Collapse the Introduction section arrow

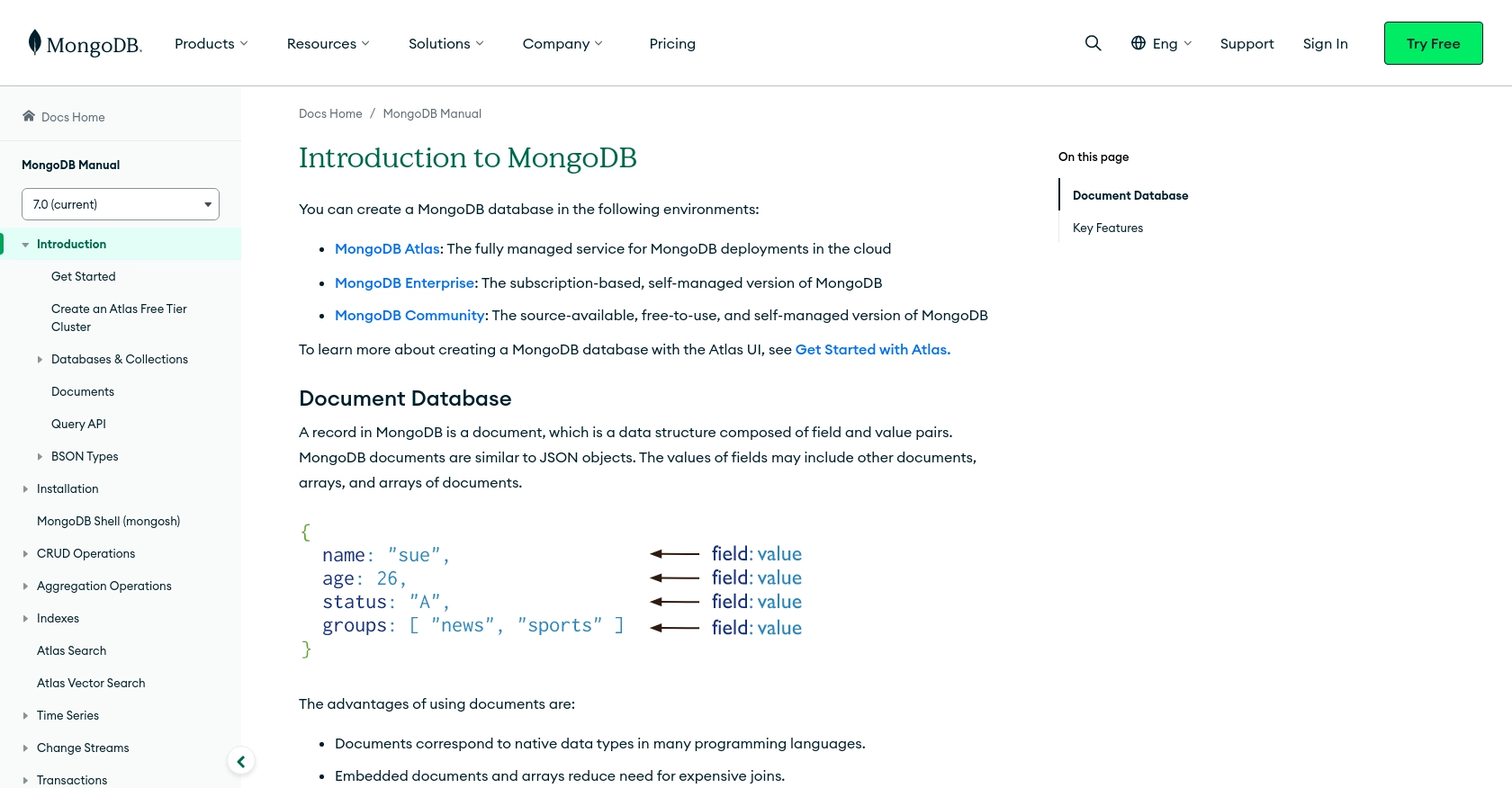coord(25,245)
